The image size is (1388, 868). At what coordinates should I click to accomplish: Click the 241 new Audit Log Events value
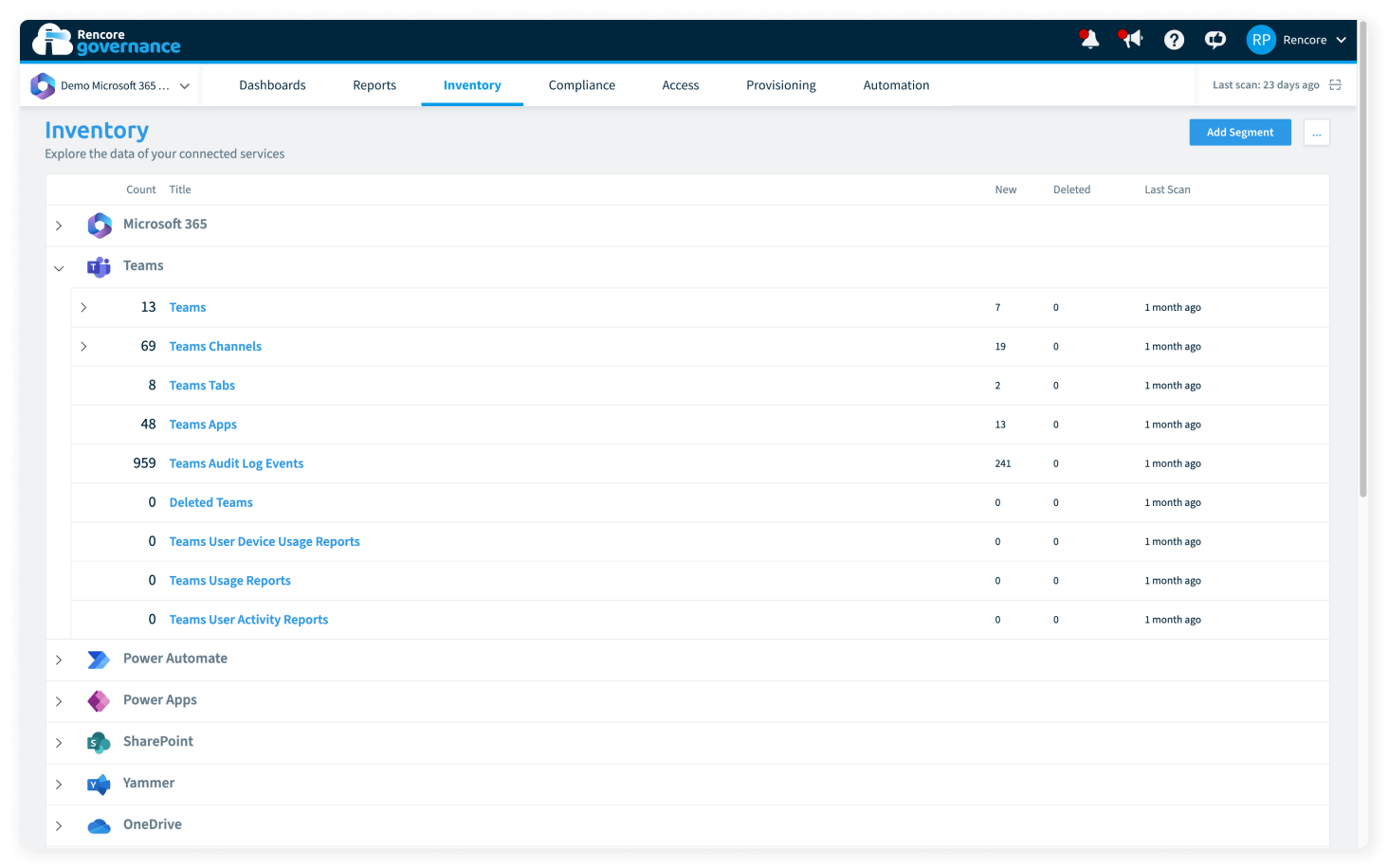(x=1003, y=463)
